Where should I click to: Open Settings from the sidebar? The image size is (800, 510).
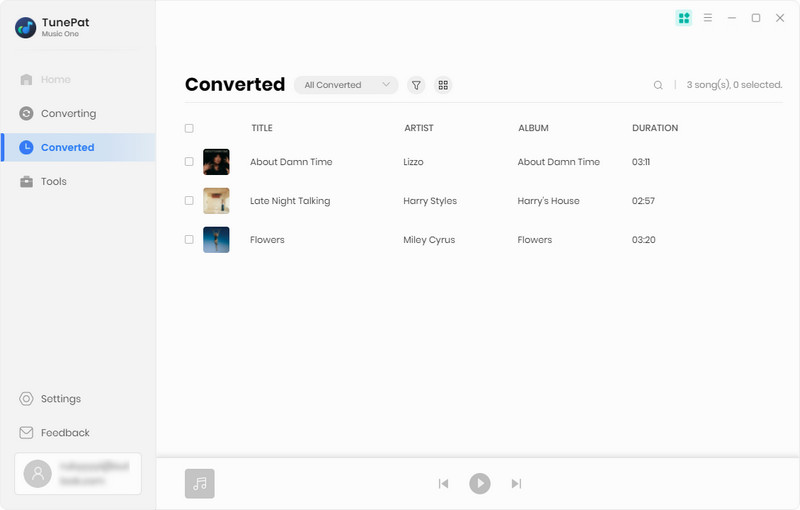(50, 399)
